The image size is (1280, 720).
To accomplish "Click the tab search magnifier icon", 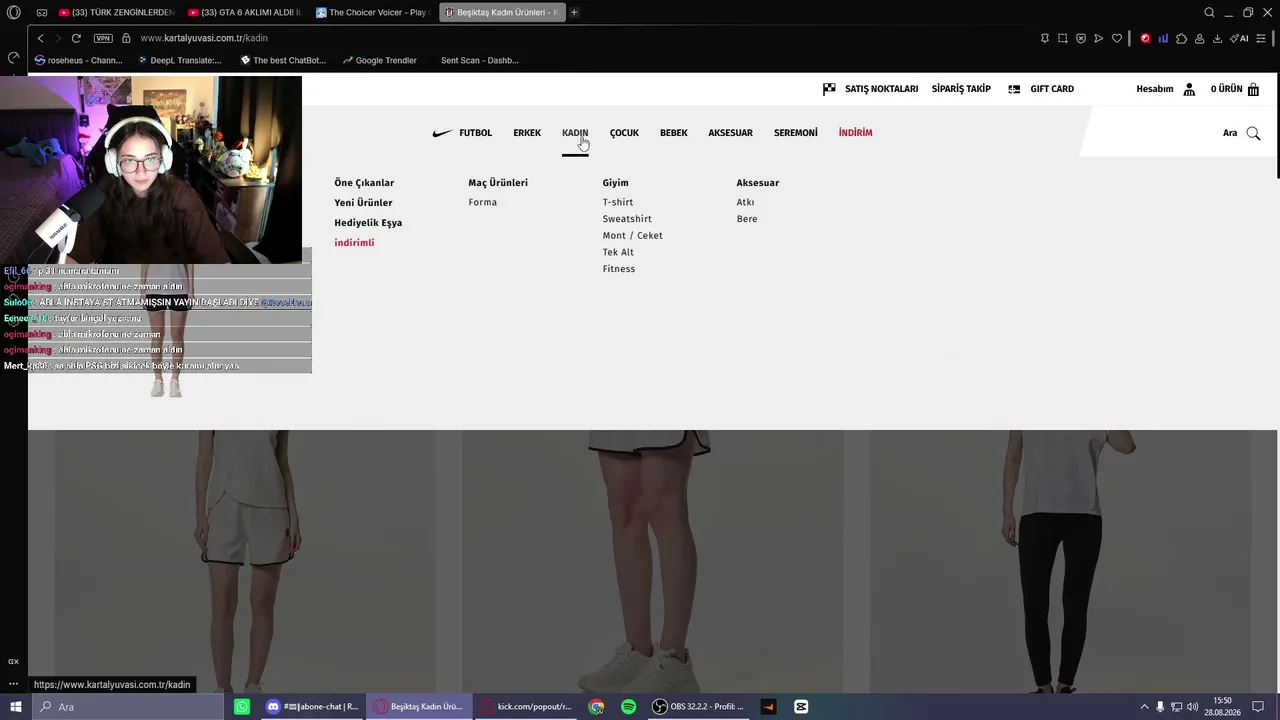I will click(1209, 12).
